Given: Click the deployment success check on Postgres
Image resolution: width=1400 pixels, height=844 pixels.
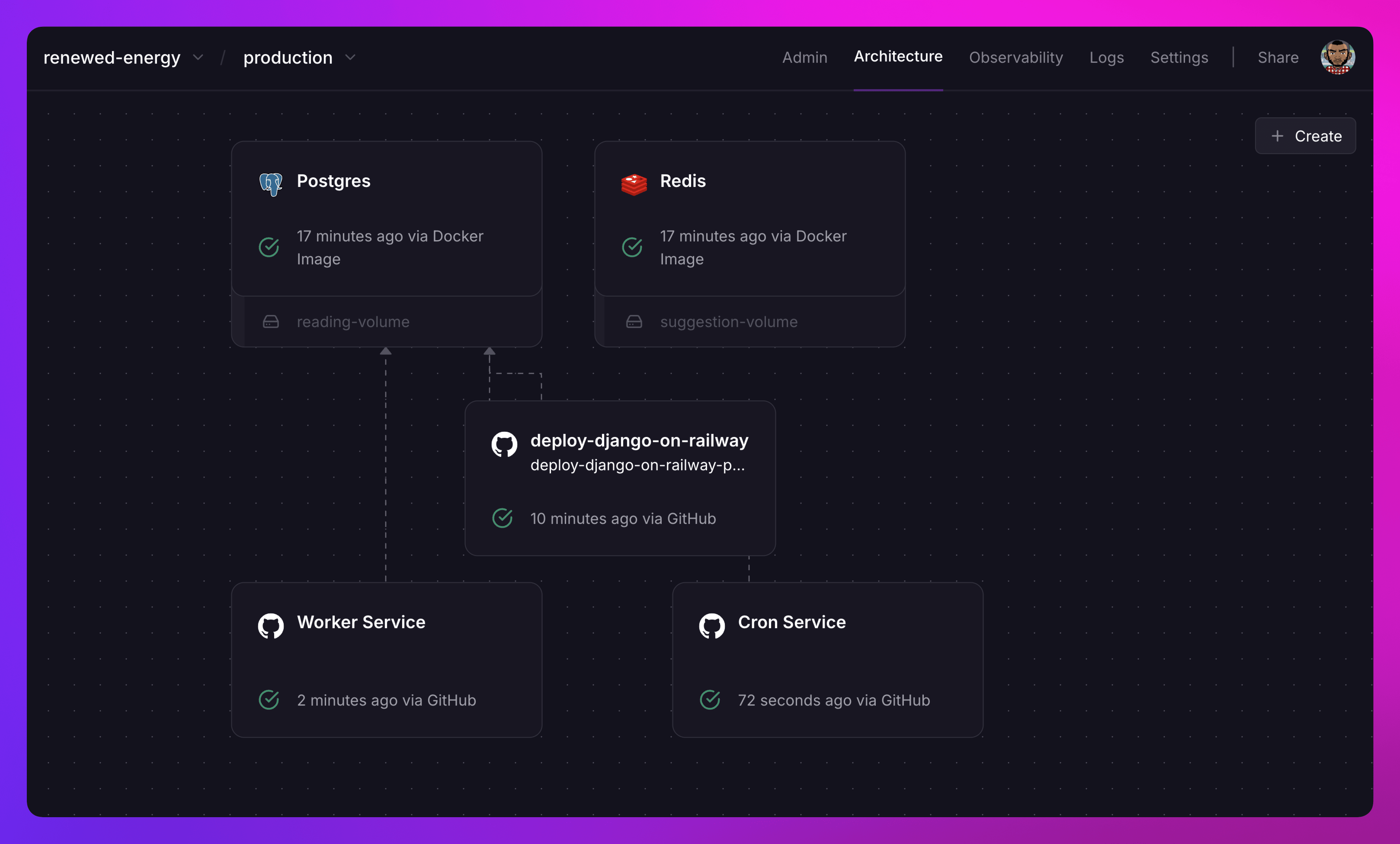Looking at the screenshot, I should point(269,247).
